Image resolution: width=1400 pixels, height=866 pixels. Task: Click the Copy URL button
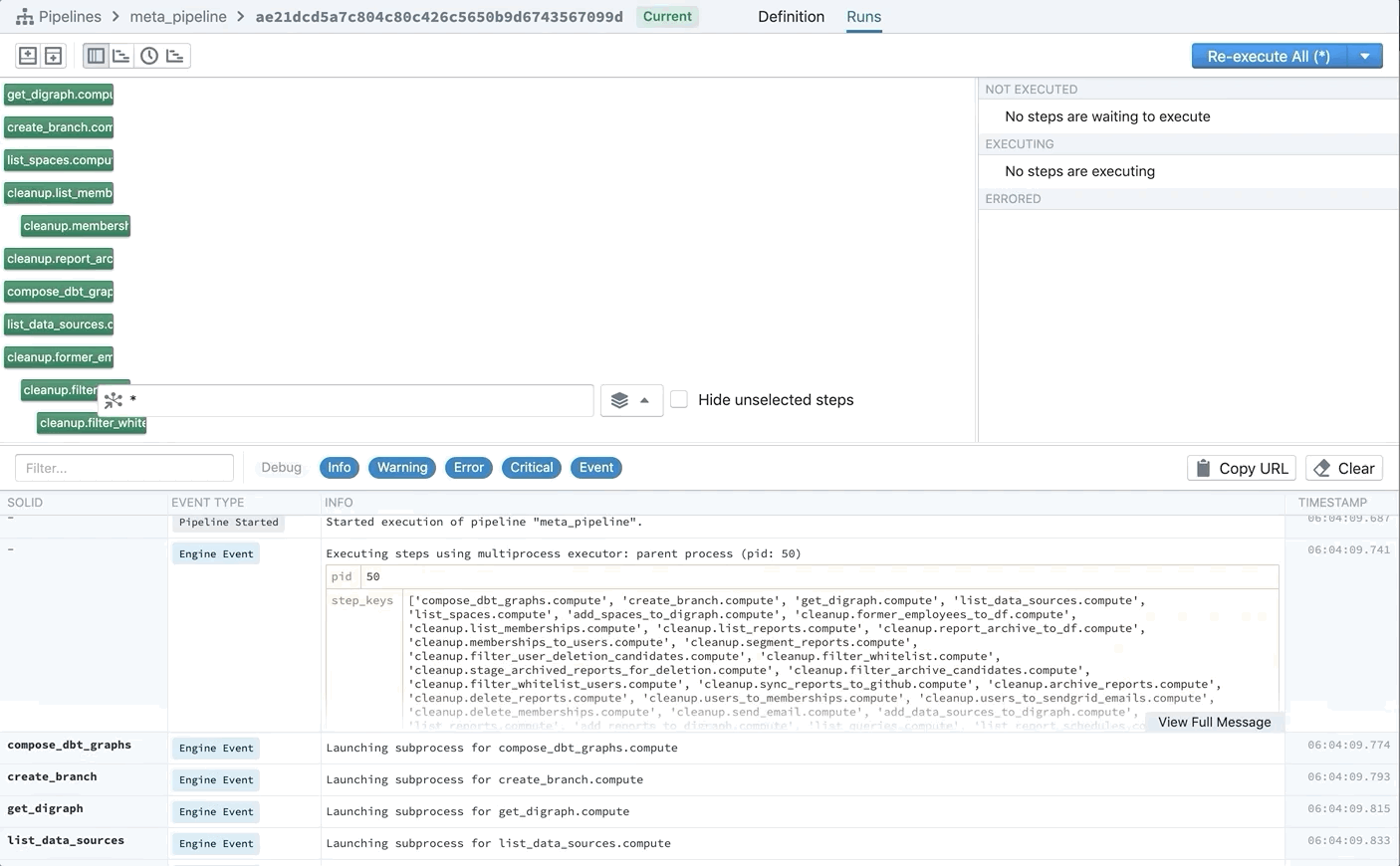1242,468
